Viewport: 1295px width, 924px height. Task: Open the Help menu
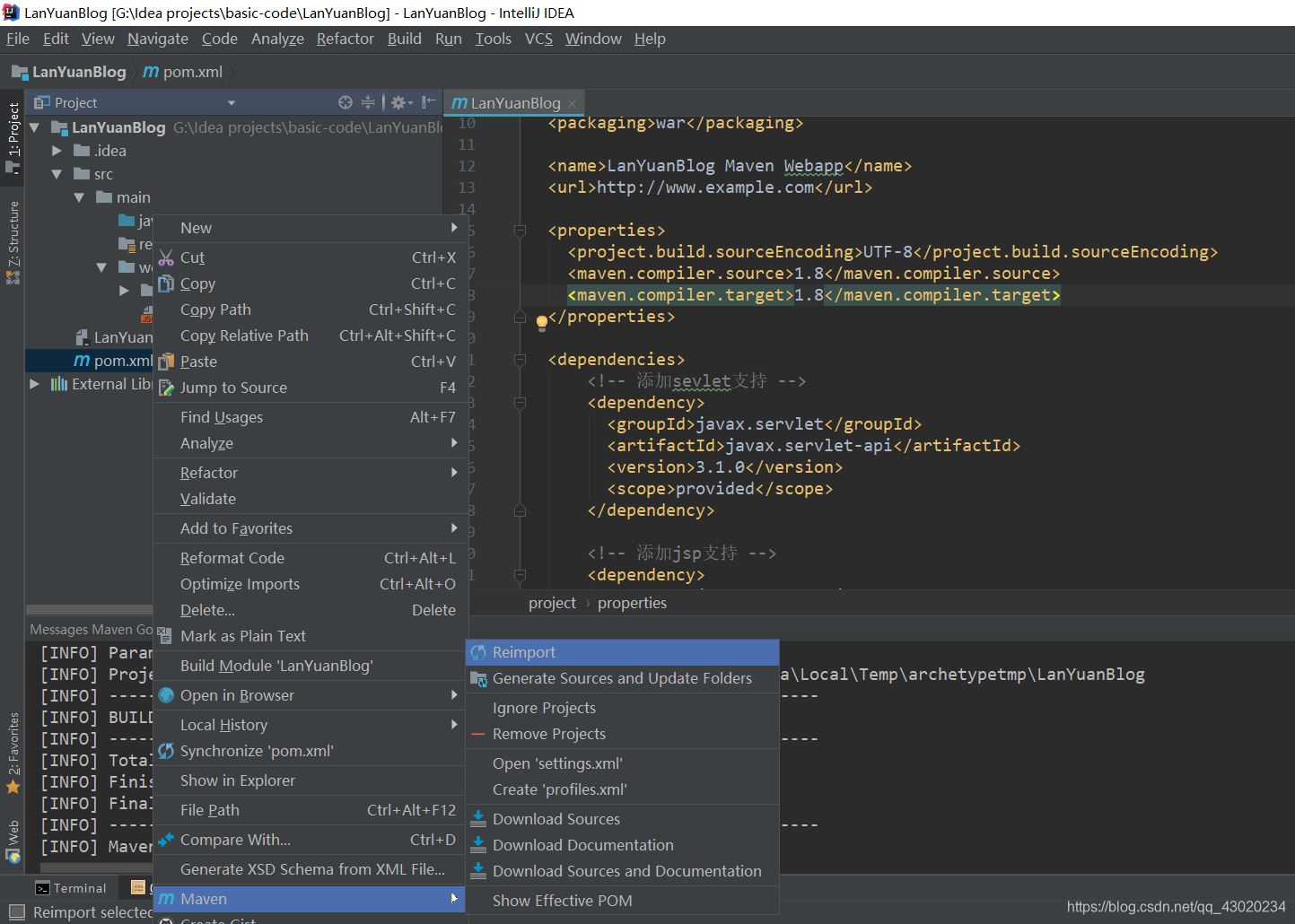coord(650,39)
